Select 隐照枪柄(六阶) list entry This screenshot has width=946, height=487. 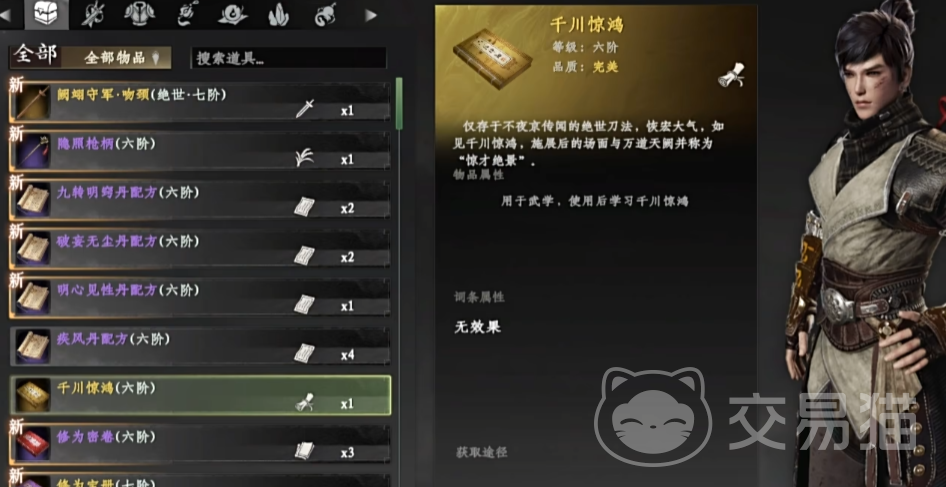coord(200,151)
